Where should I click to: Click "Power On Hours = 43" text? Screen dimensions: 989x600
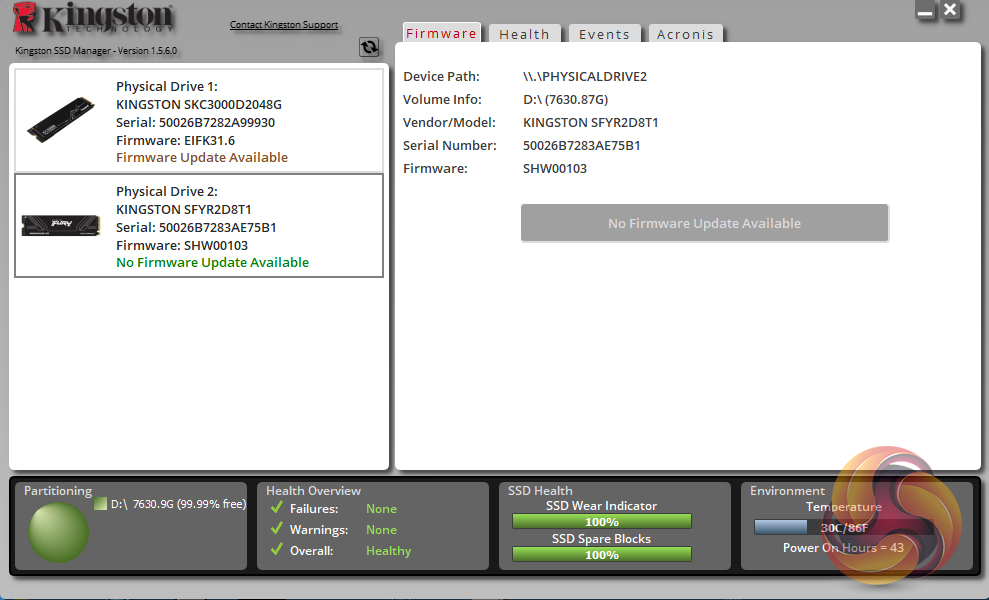coord(843,548)
